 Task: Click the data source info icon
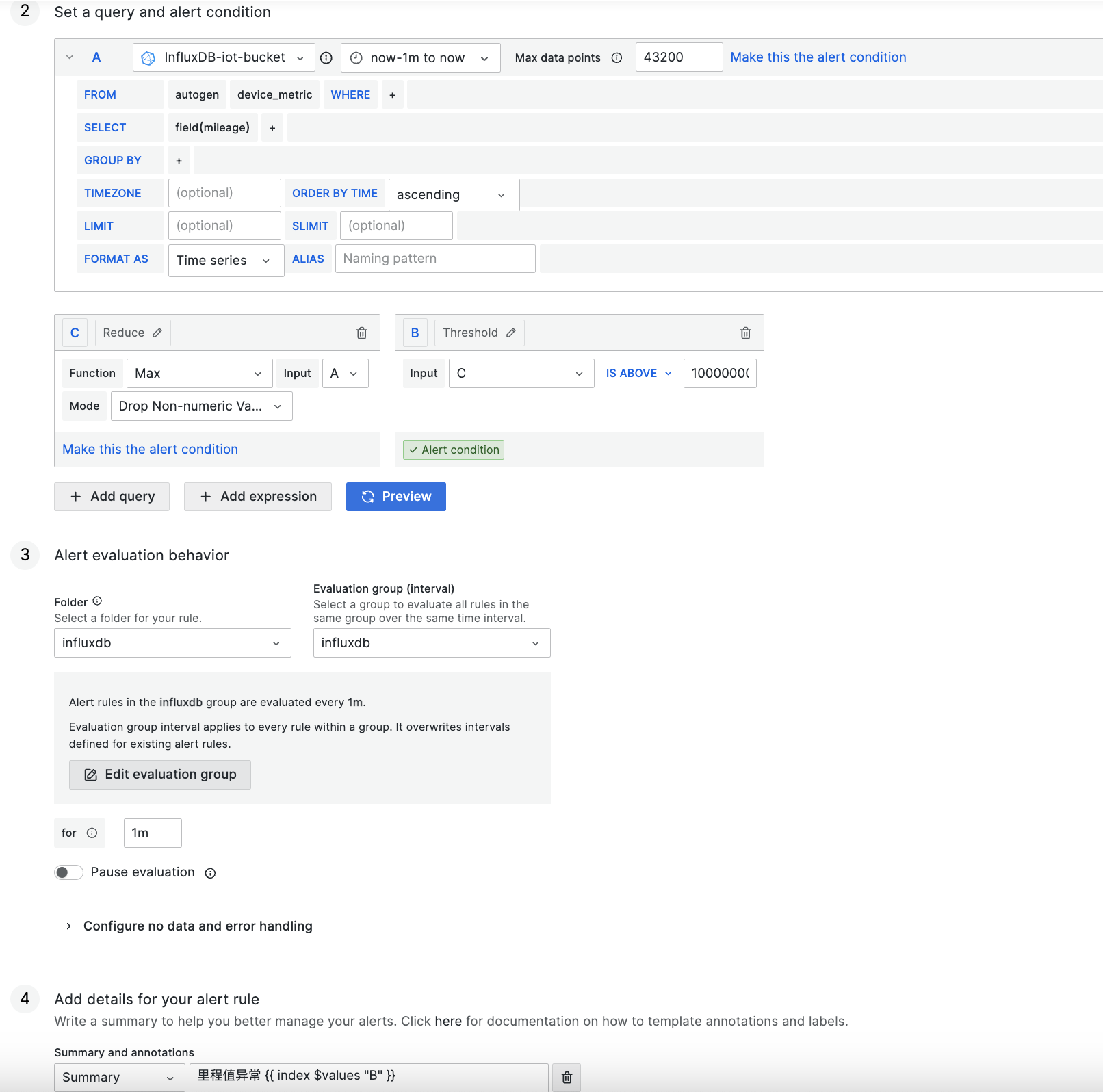click(x=326, y=58)
